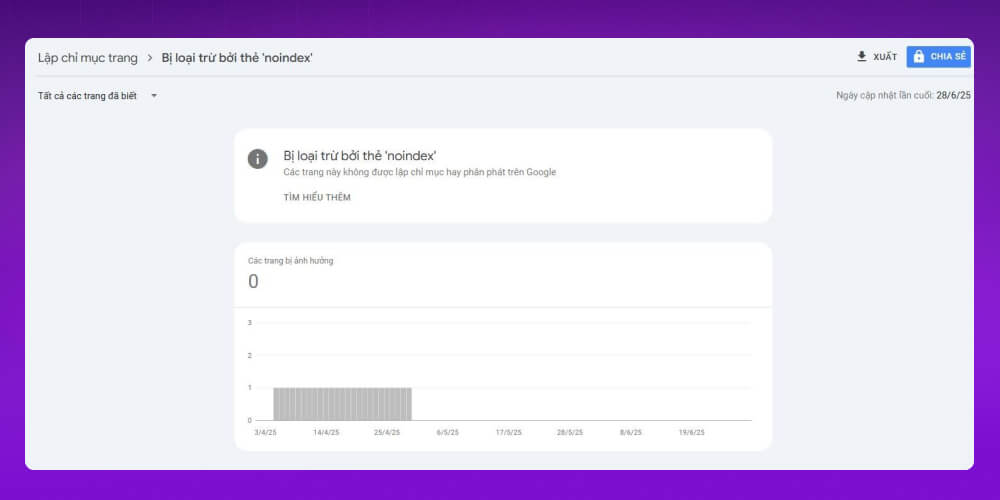Click the last updated date 28/6/25
The image size is (1000, 500).
(953, 96)
